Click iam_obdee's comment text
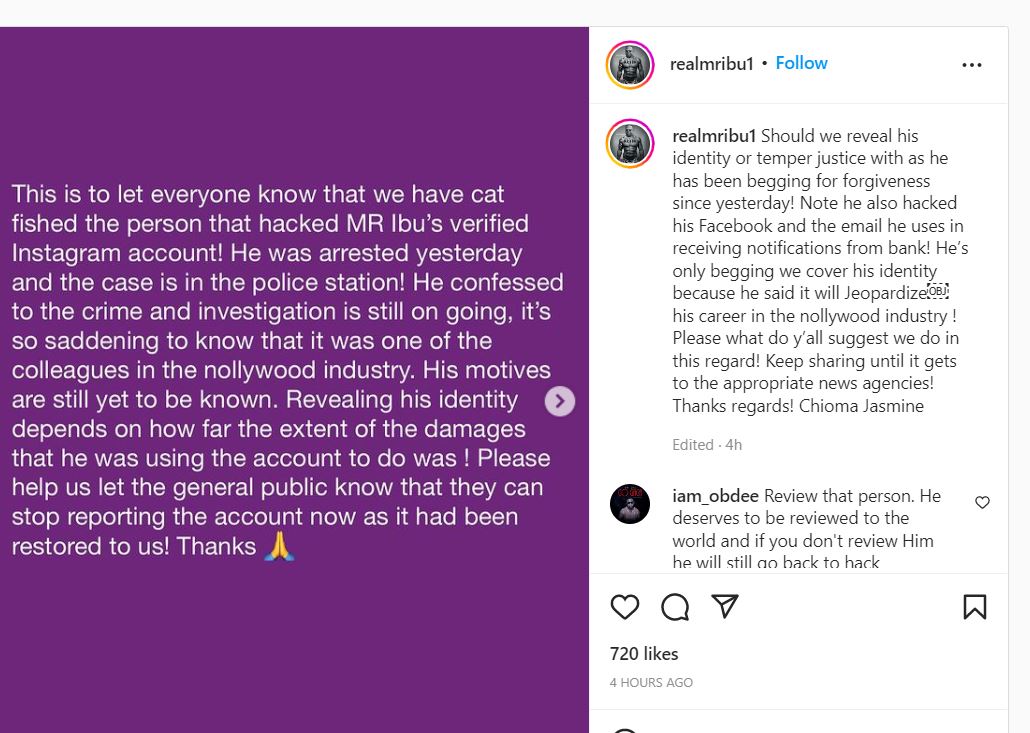The height and width of the screenshot is (733, 1030). coord(803,530)
